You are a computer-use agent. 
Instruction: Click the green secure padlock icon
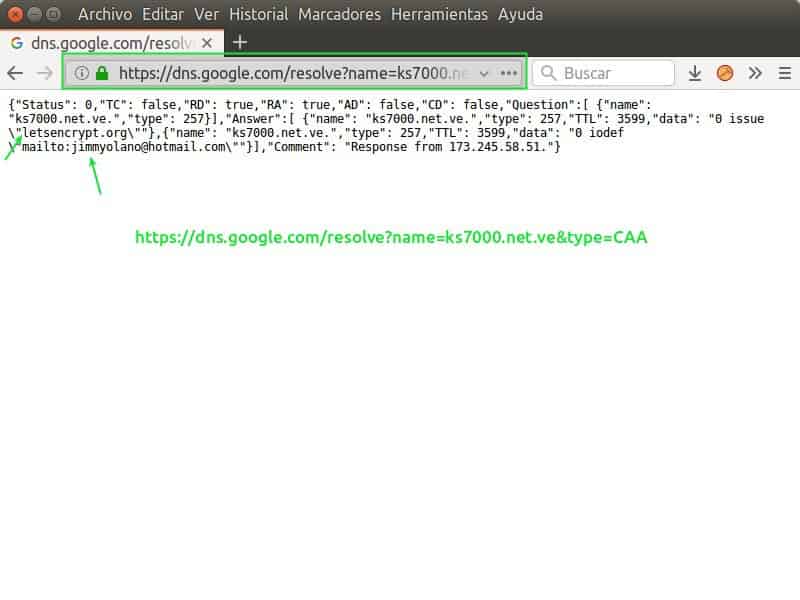click(102, 73)
